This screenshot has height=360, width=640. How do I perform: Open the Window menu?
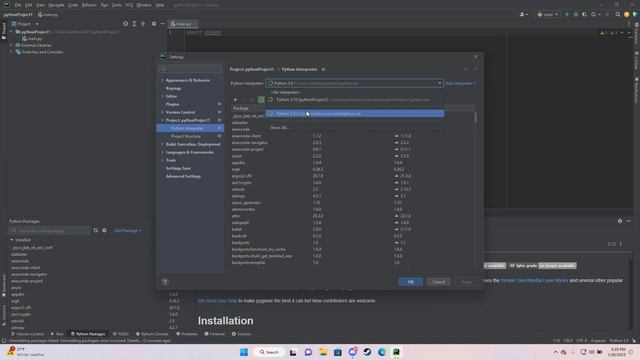coord(144,5)
